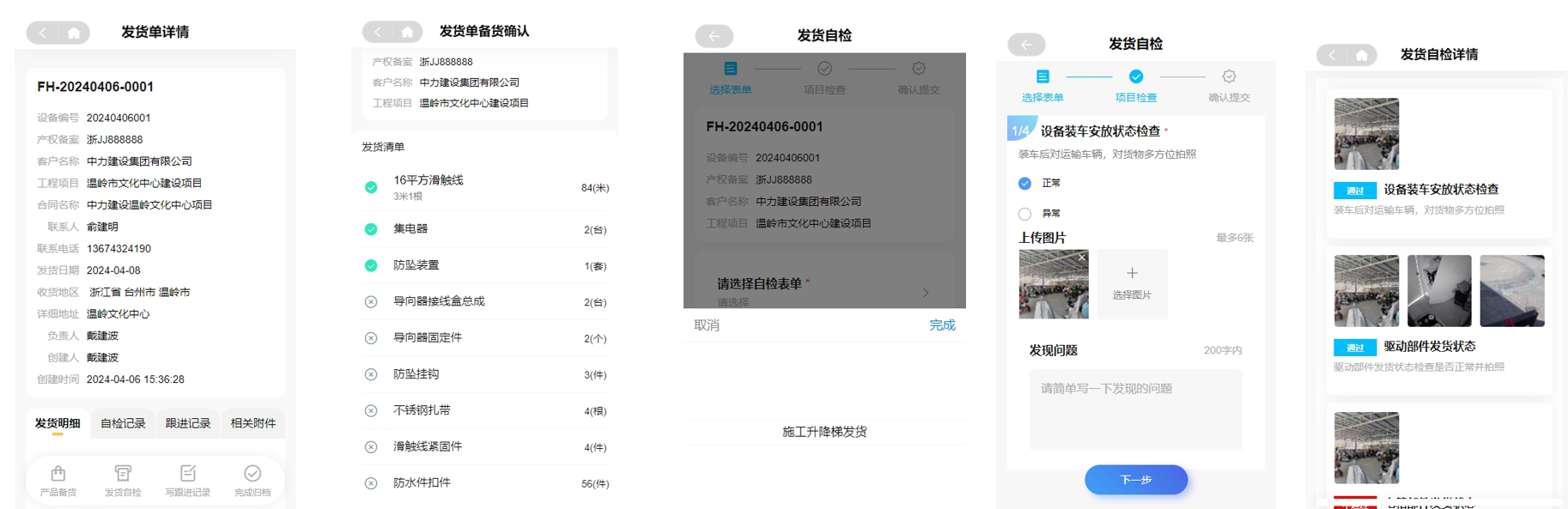Tap 完成 in the picker bar
This screenshot has width=1568, height=509.
941,325
